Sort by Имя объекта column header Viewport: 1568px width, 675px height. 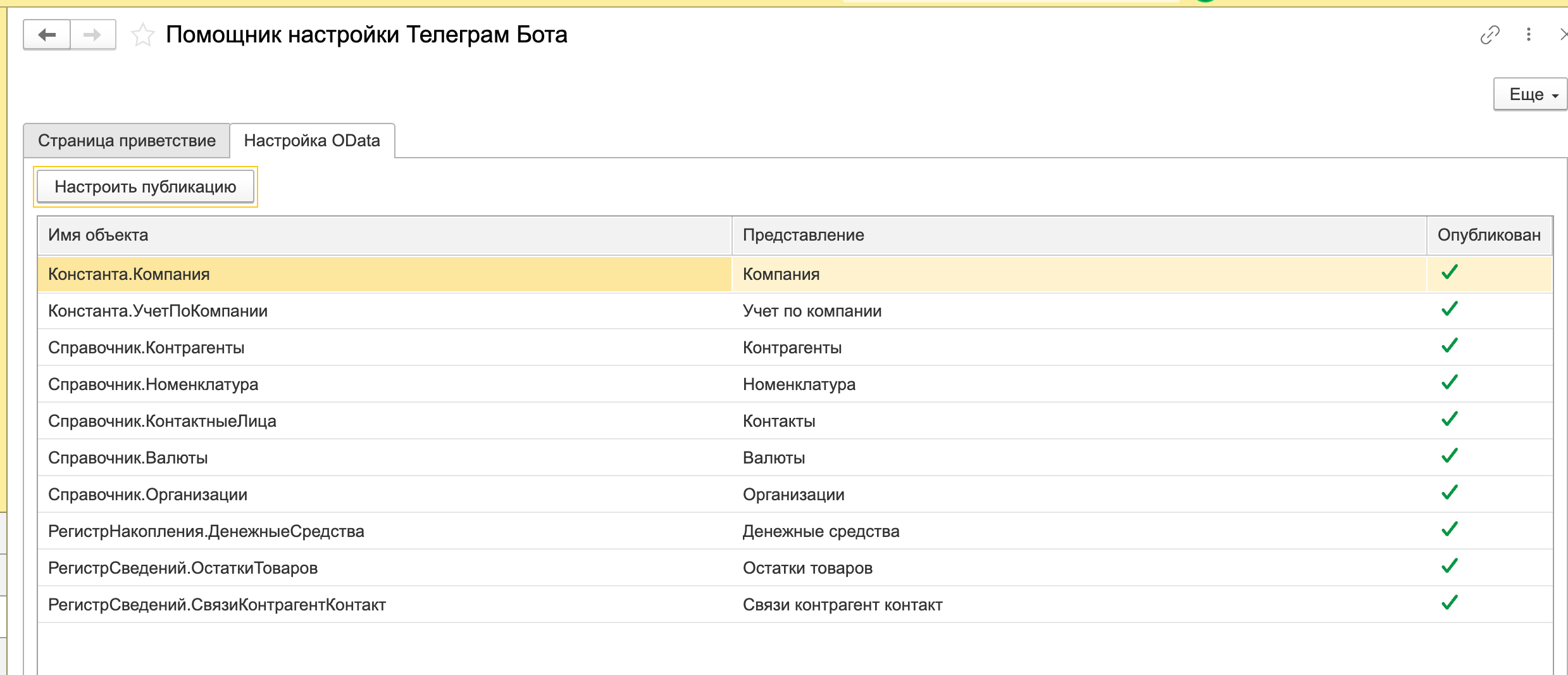point(98,235)
